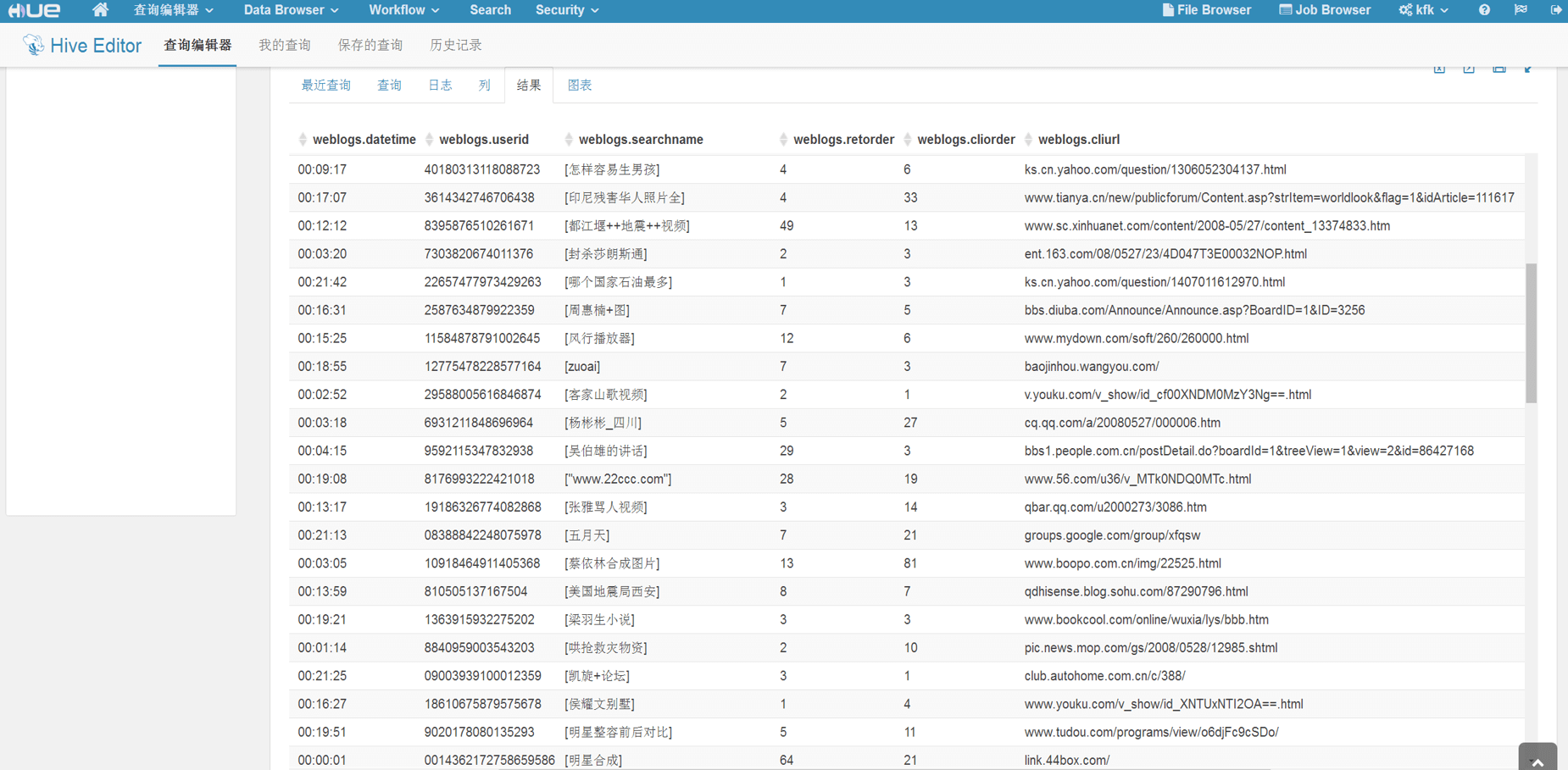
Task: Click the 00:19:51 datetime cell
Action: click(x=322, y=732)
